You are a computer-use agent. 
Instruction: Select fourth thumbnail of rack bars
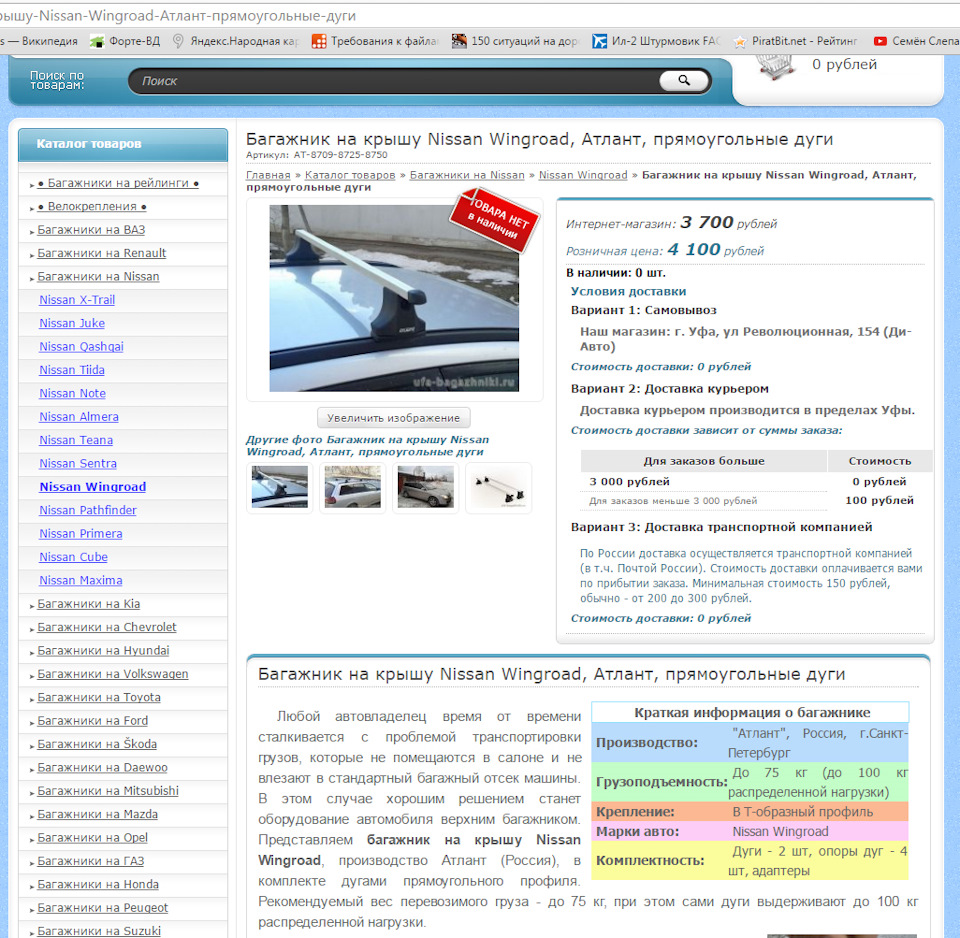pyautogui.click(x=498, y=488)
